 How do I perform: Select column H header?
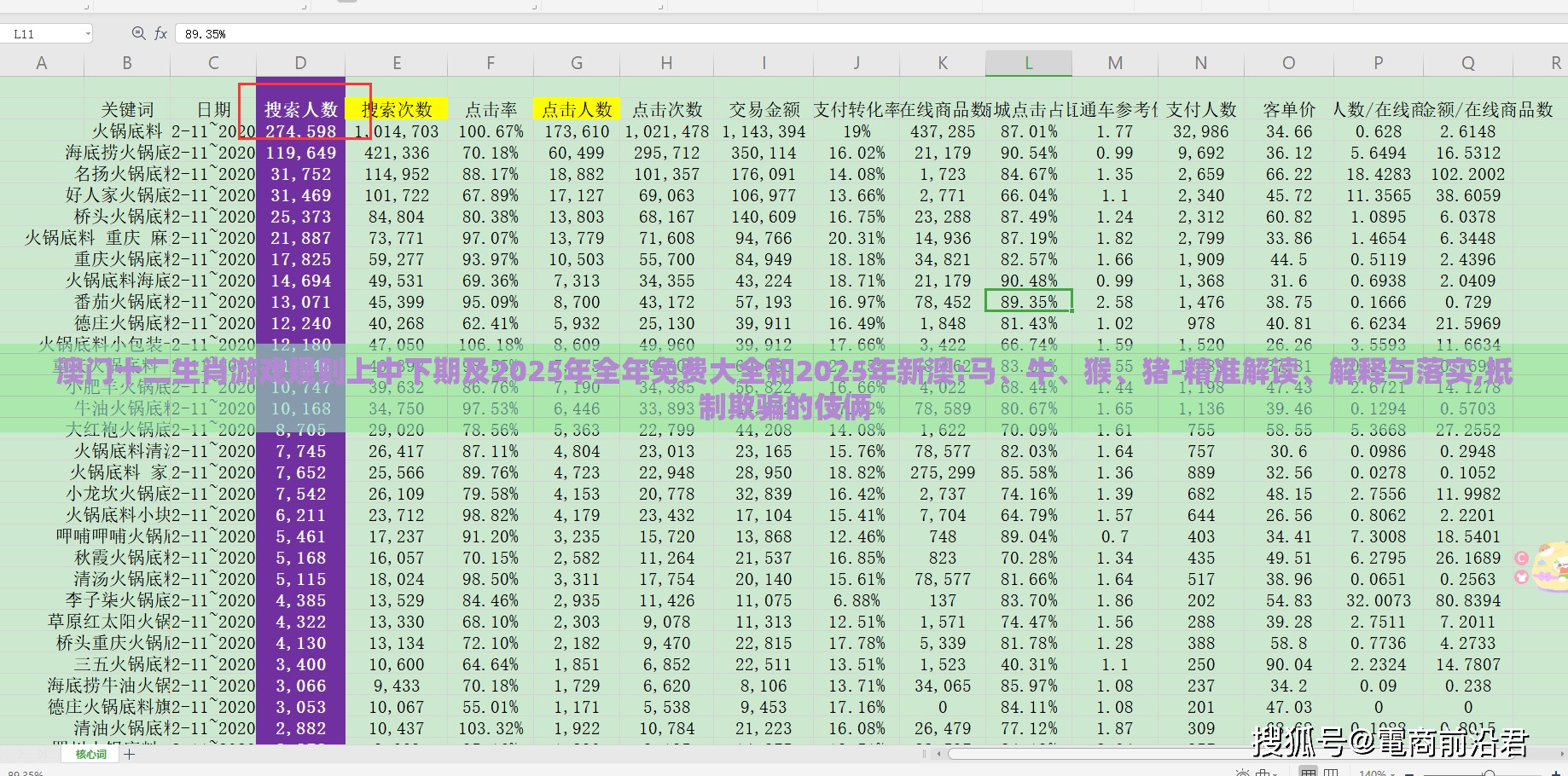pyautogui.click(x=666, y=63)
